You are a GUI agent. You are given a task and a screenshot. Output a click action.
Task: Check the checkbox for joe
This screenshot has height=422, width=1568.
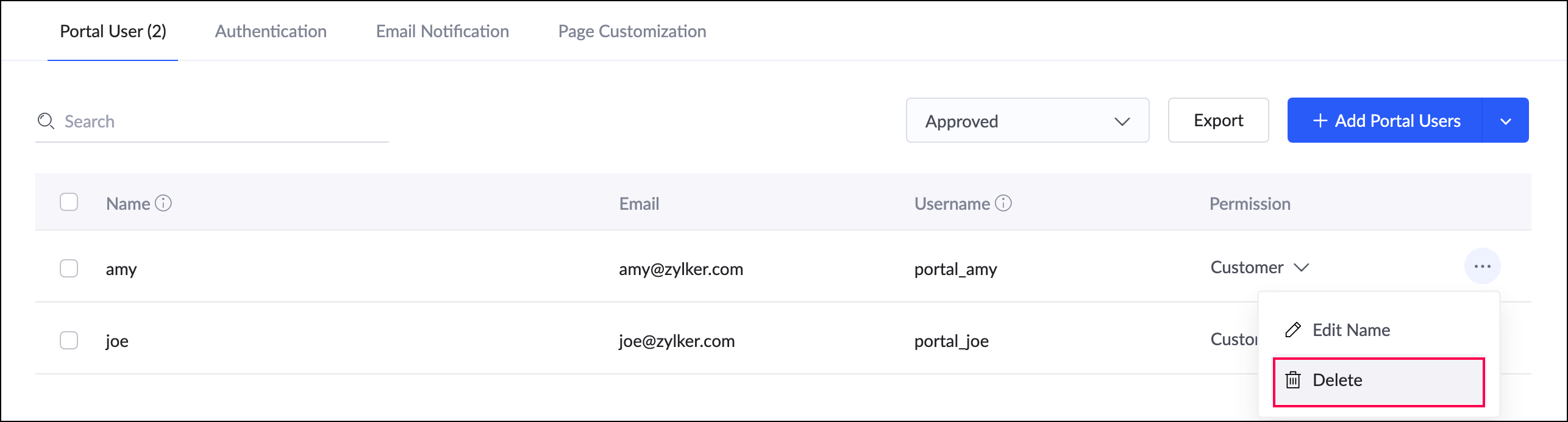coord(69,340)
